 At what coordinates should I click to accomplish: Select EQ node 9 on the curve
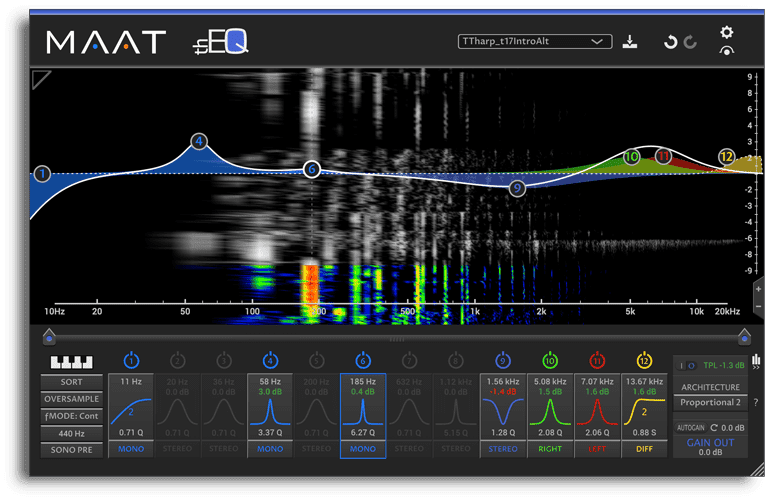pos(517,188)
